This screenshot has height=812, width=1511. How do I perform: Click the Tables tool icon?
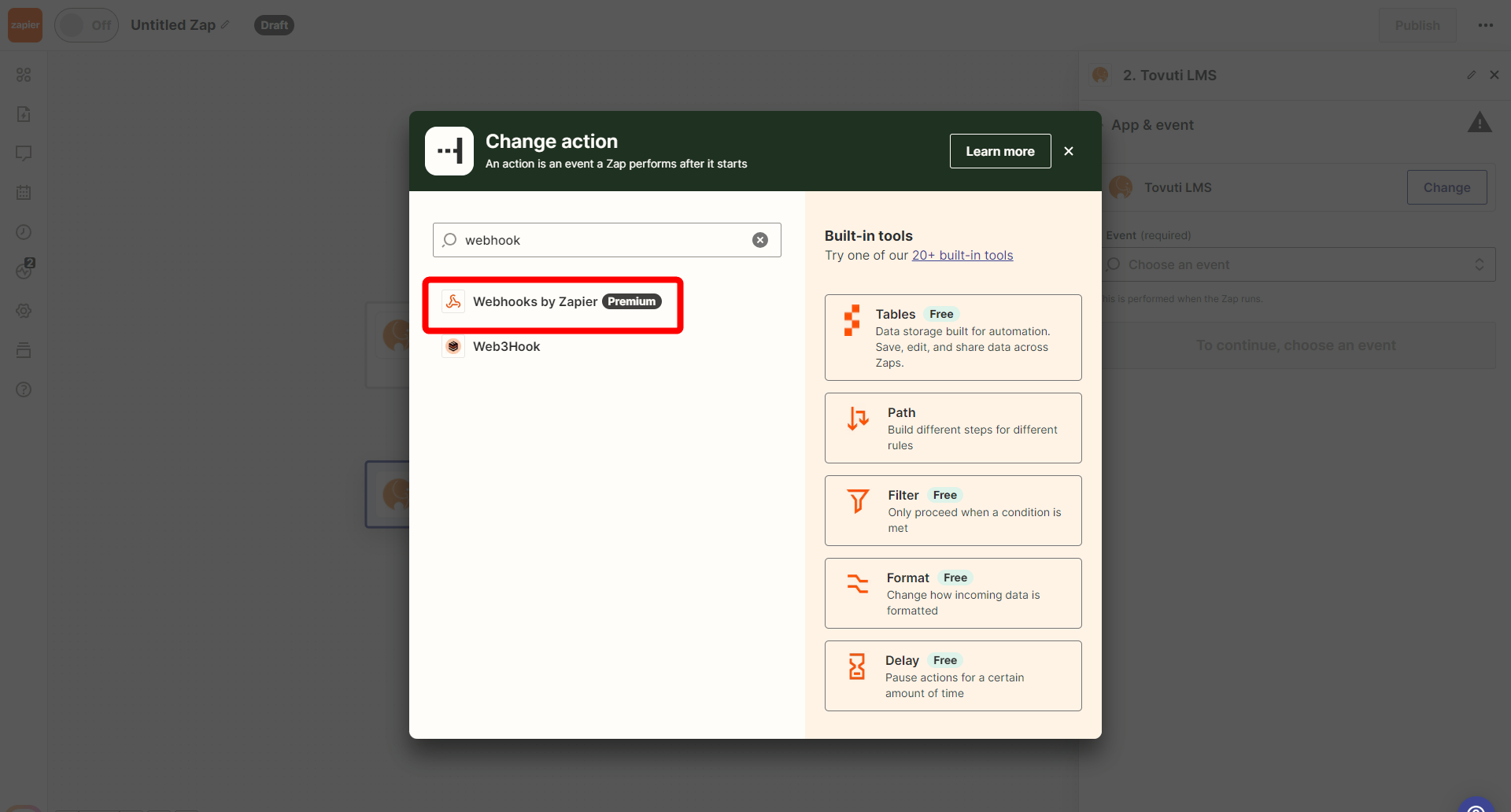[x=852, y=320]
